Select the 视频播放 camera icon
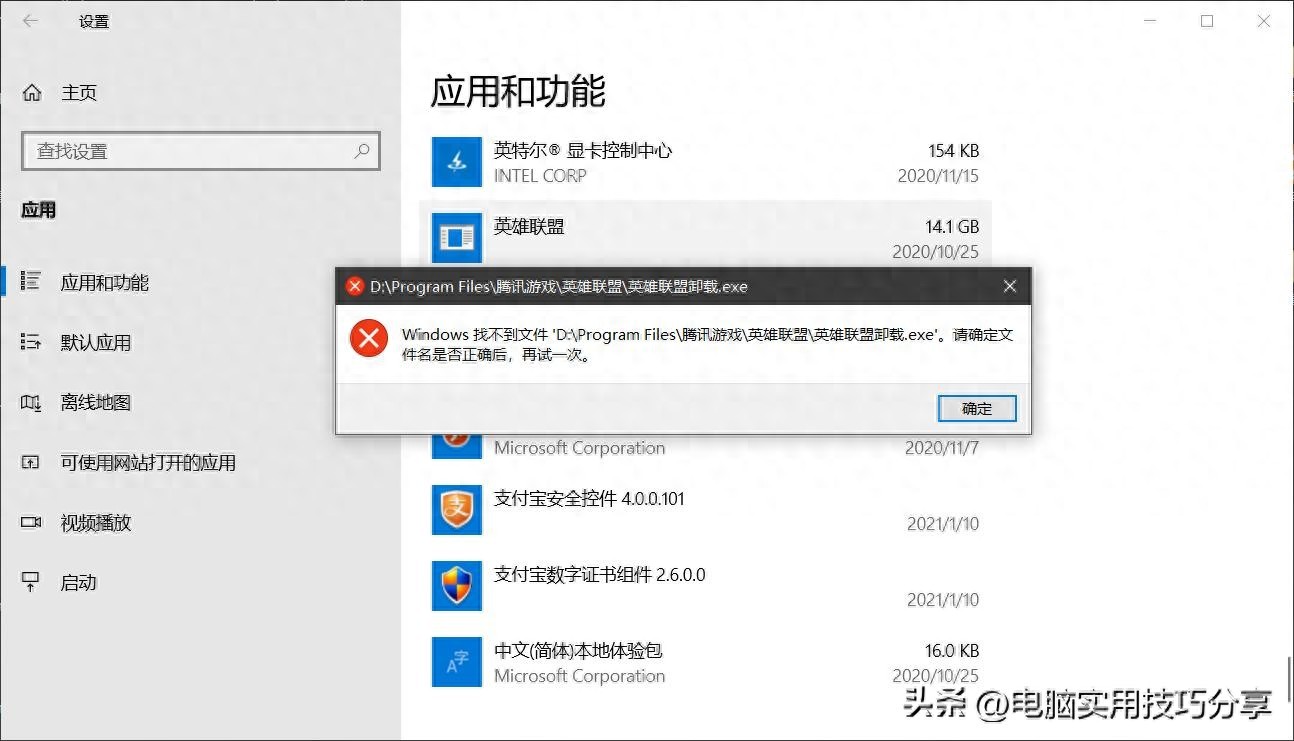This screenshot has height=741, width=1294. coord(31,522)
